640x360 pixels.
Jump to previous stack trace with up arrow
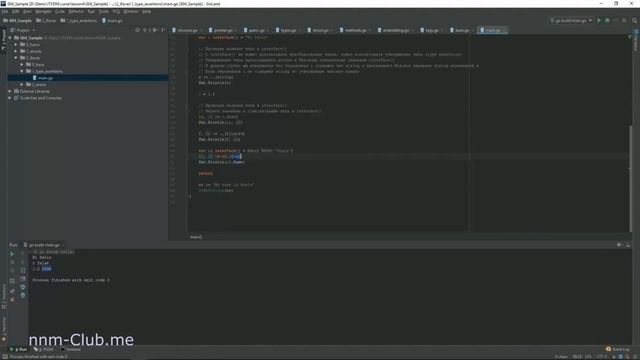[x=23, y=254]
